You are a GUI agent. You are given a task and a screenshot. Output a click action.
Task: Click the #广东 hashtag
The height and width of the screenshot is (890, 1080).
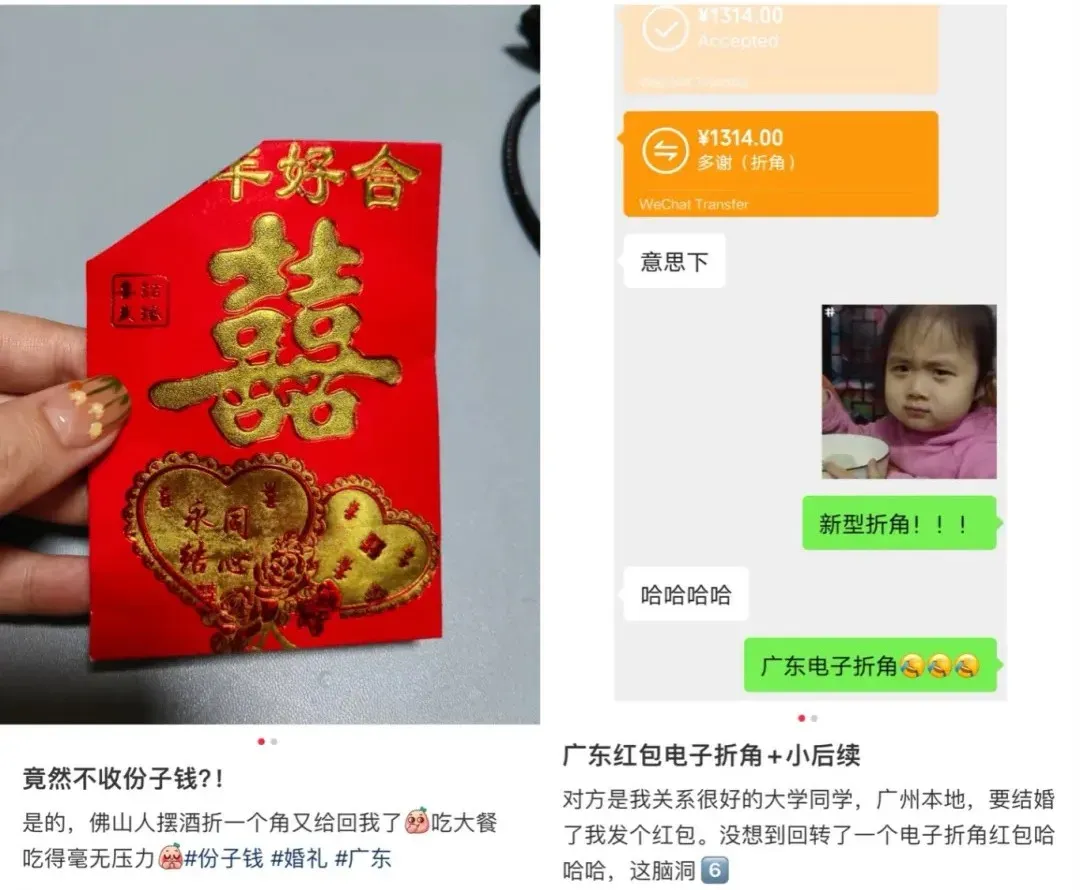coord(363,858)
